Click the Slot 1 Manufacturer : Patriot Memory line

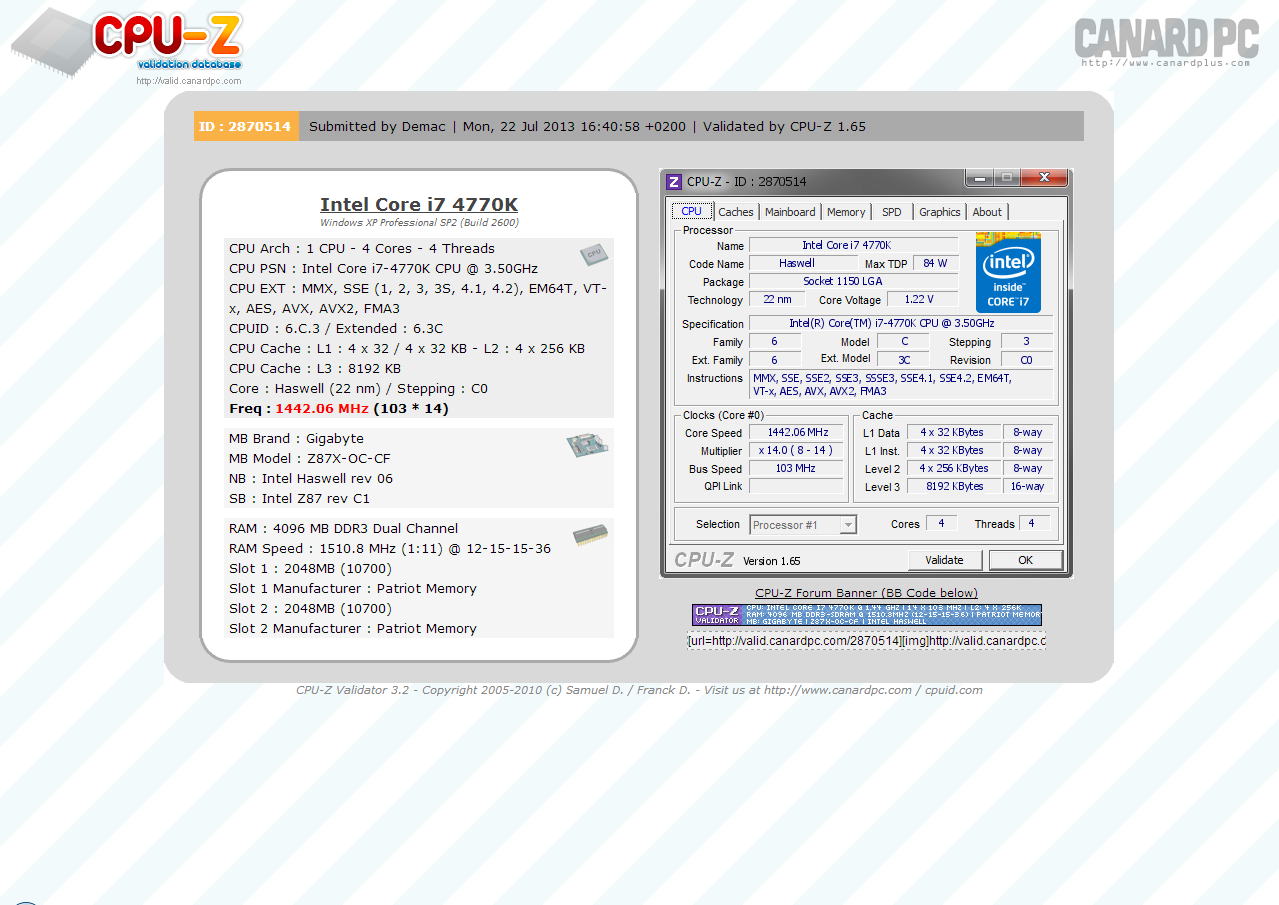click(353, 589)
